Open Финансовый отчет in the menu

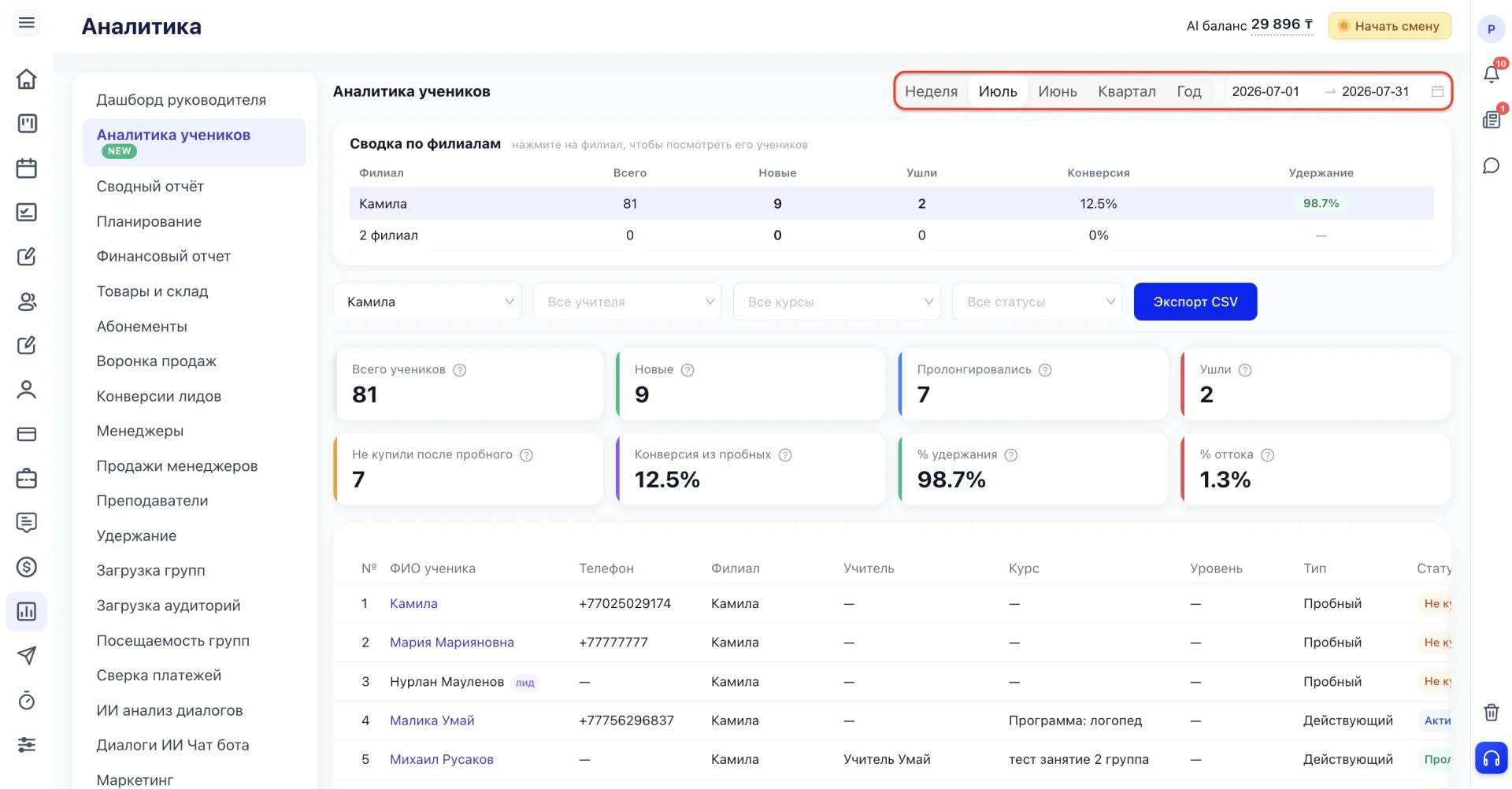tap(164, 256)
